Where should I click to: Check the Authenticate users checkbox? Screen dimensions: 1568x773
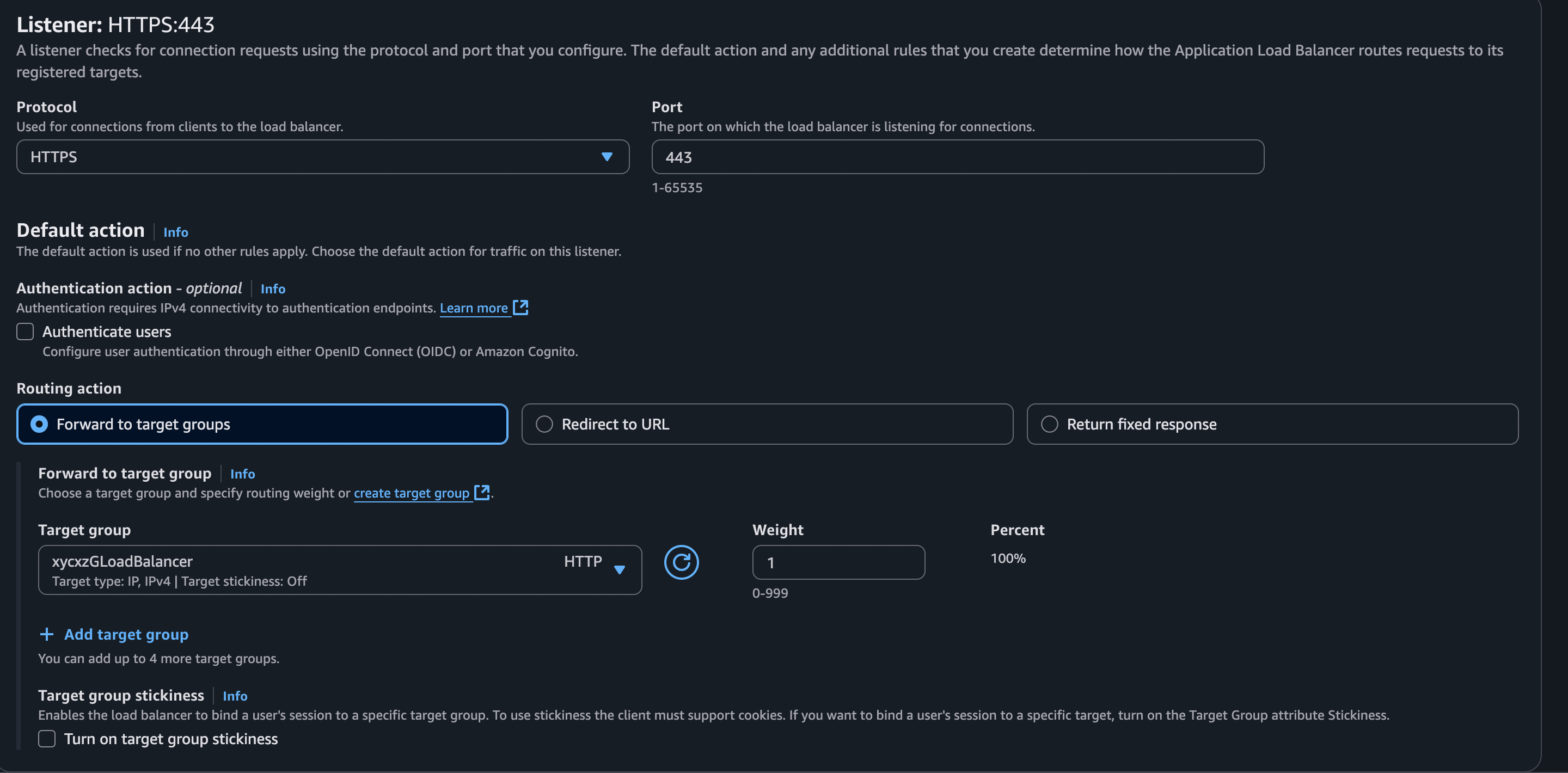click(x=24, y=332)
